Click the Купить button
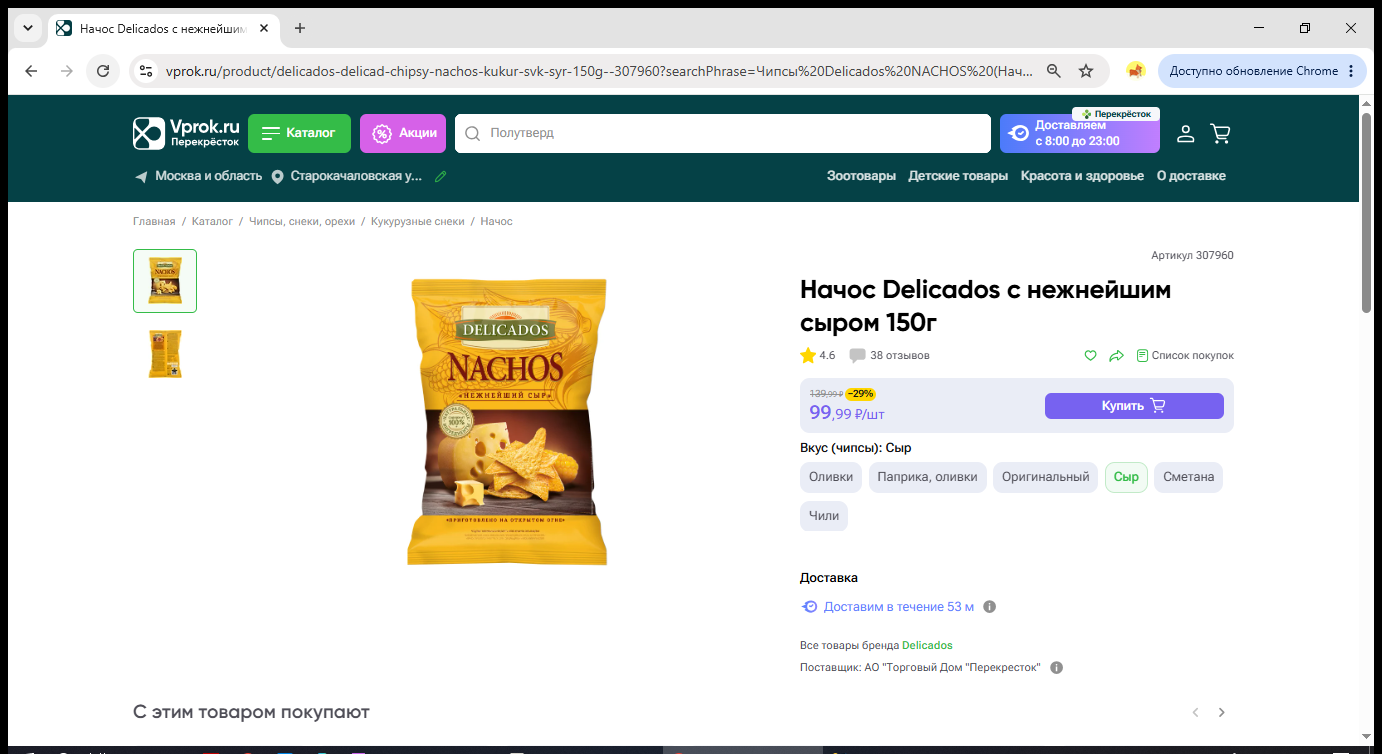 1134,406
